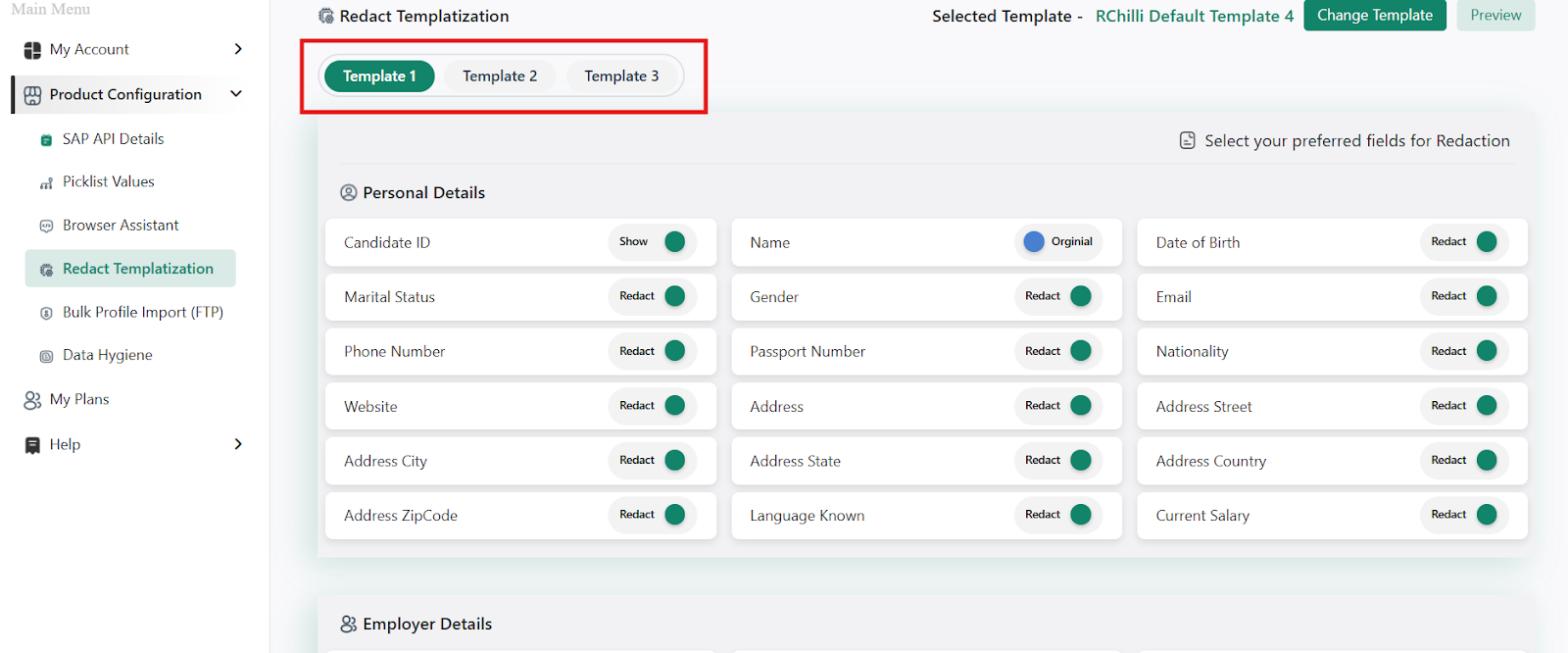Click the Data Hygiene icon

click(x=46, y=356)
